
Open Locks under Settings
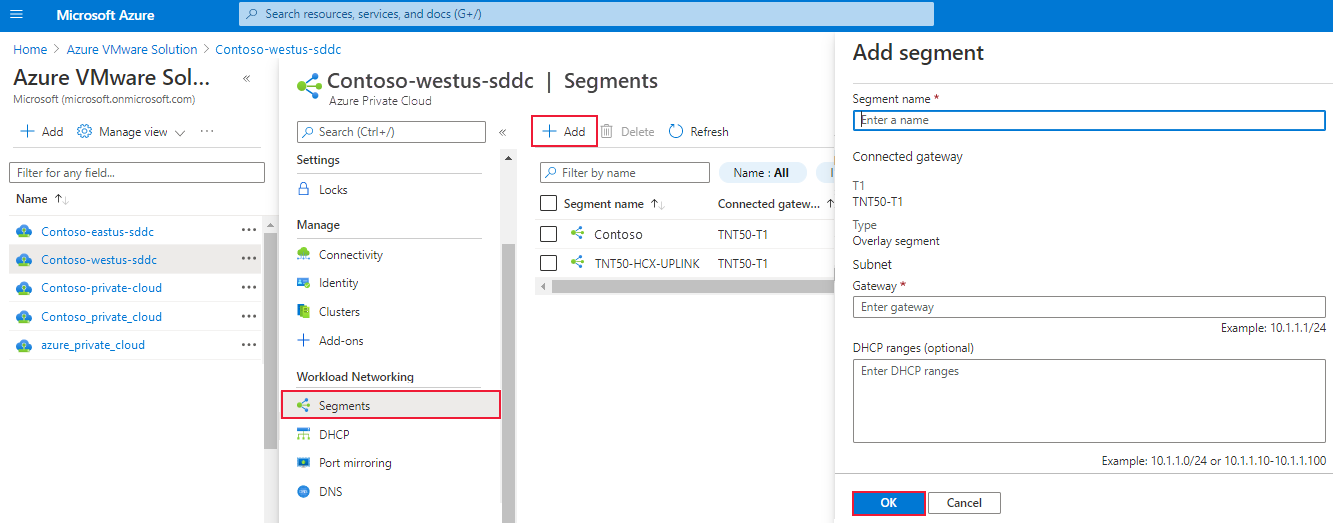[333, 190]
